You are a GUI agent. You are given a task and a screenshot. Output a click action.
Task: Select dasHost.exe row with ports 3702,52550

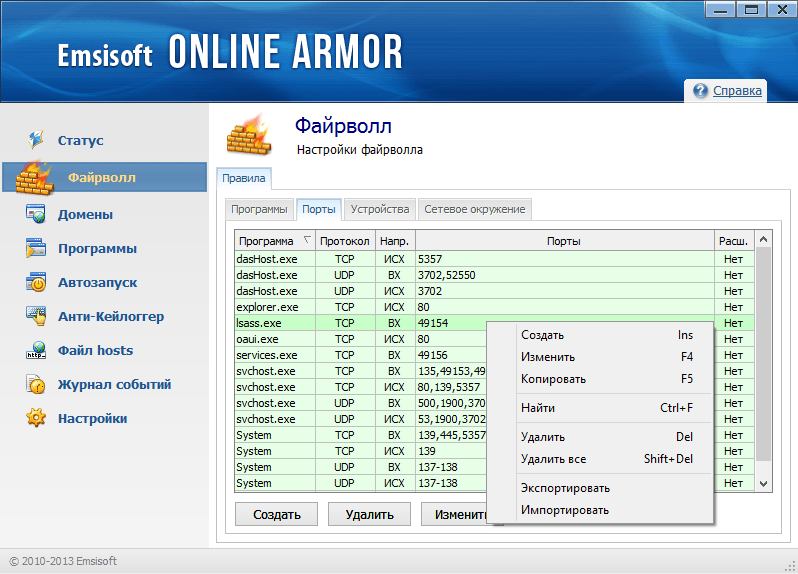494,275
